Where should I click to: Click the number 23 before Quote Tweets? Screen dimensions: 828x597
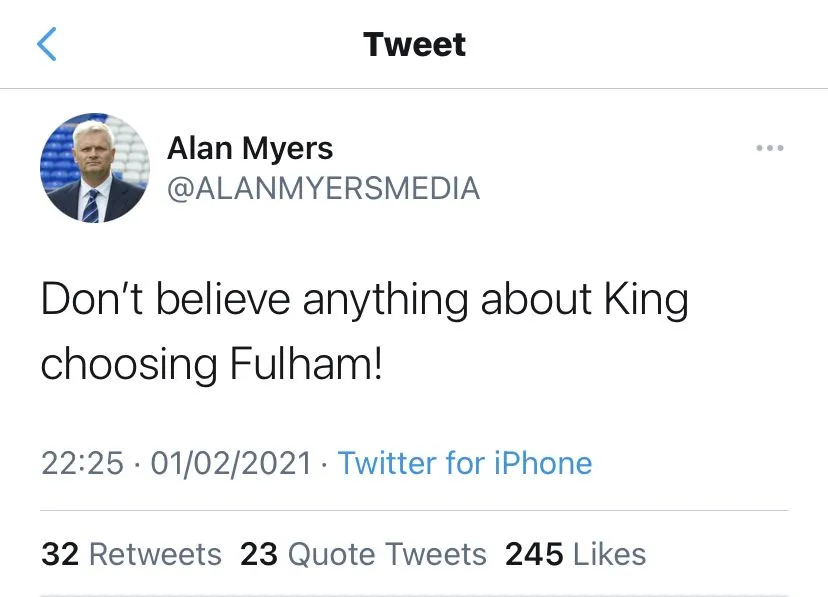click(x=259, y=554)
